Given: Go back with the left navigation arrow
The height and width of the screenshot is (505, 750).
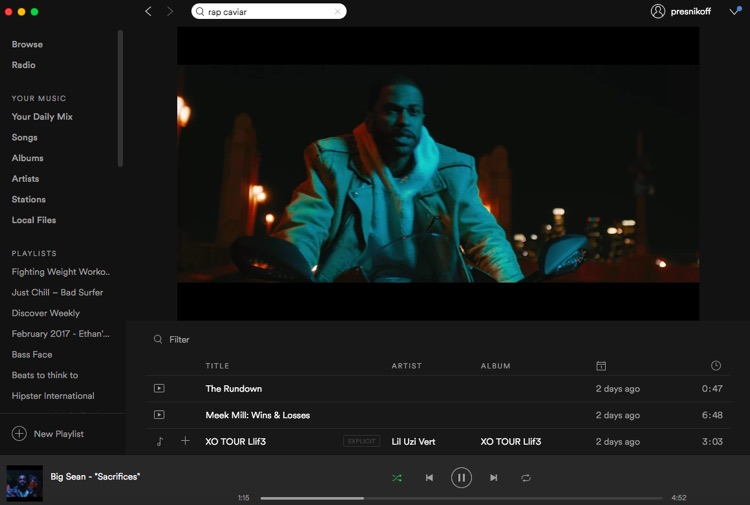Looking at the screenshot, I should [x=148, y=11].
